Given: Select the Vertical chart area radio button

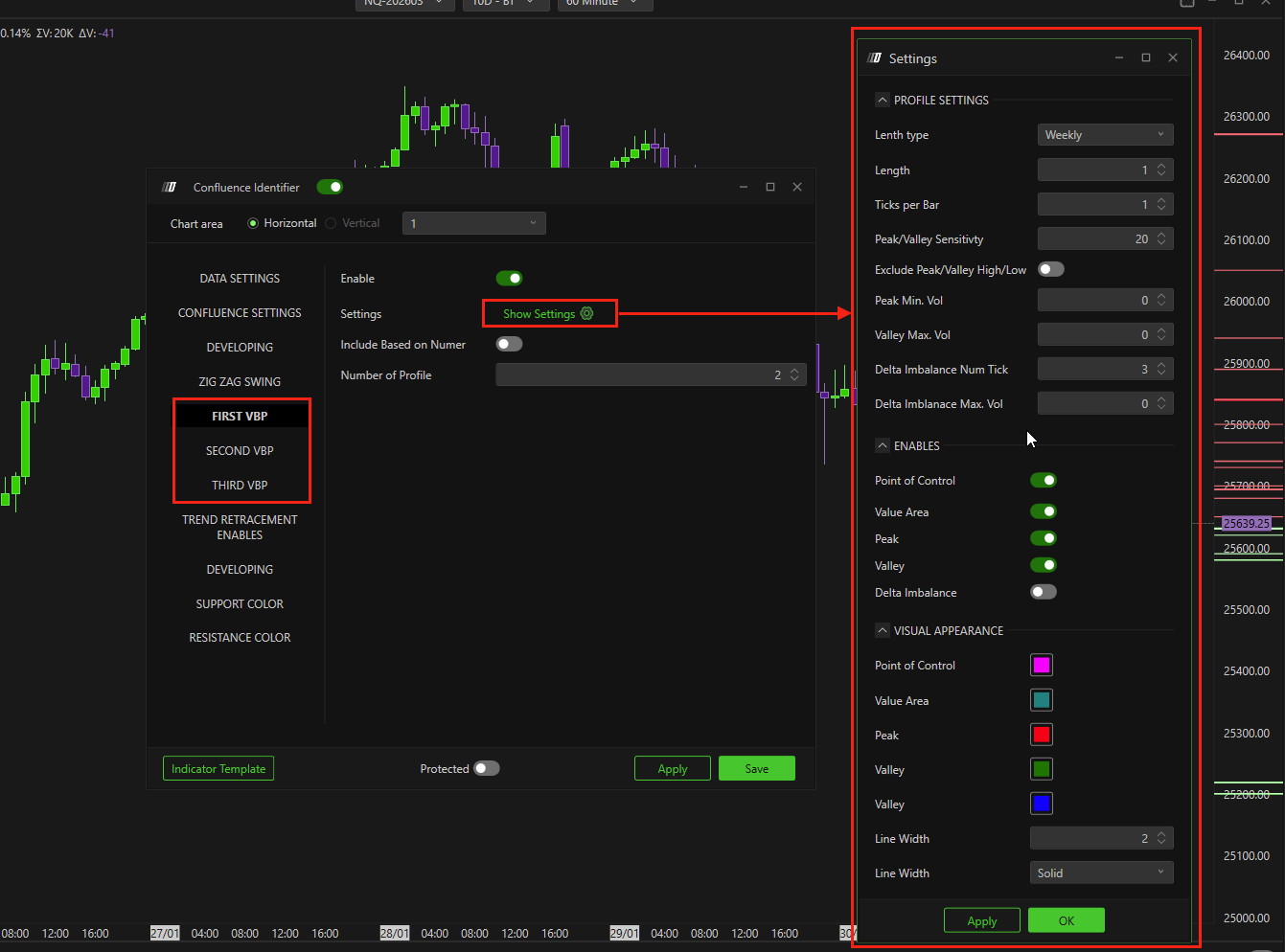Looking at the screenshot, I should [x=331, y=223].
